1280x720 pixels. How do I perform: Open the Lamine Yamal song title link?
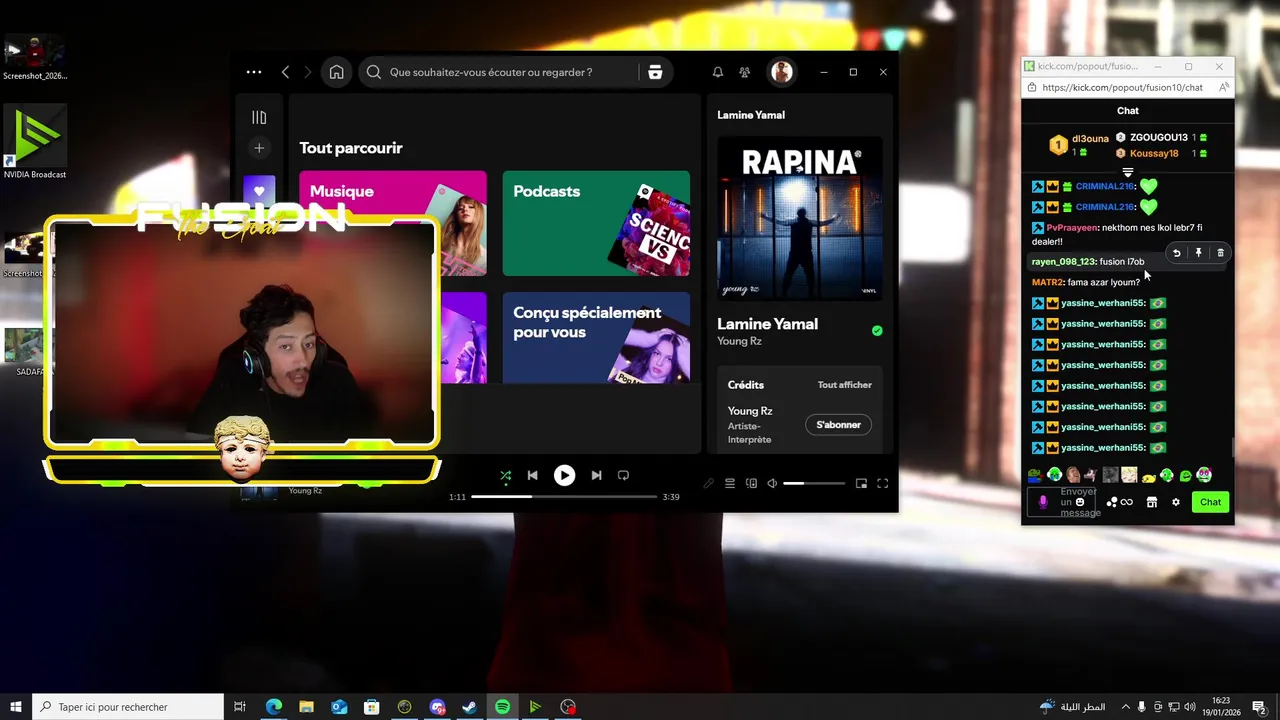[x=767, y=324]
